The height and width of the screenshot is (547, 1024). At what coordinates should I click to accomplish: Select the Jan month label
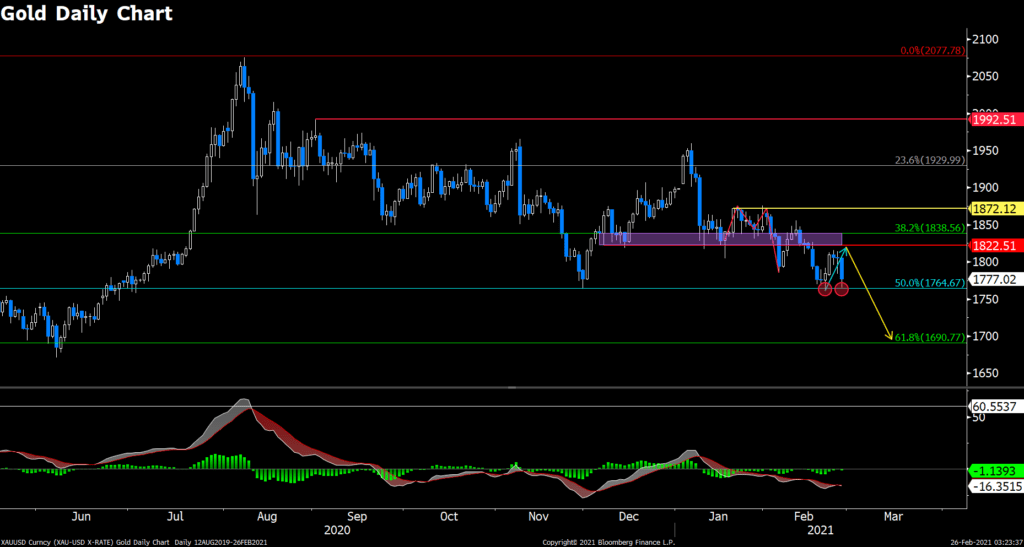click(719, 516)
